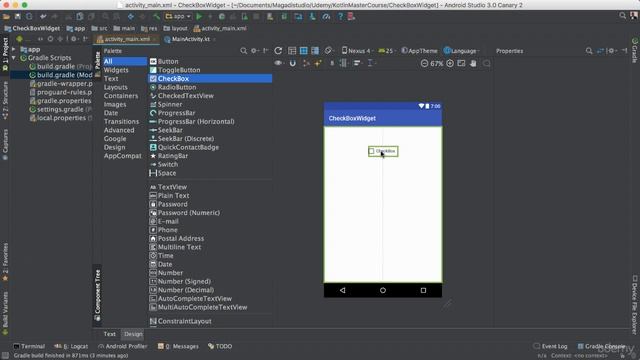Image resolution: width=640 pixels, height=360 pixels.
Task: Open the TODO tool window
Action: point(220,346)
